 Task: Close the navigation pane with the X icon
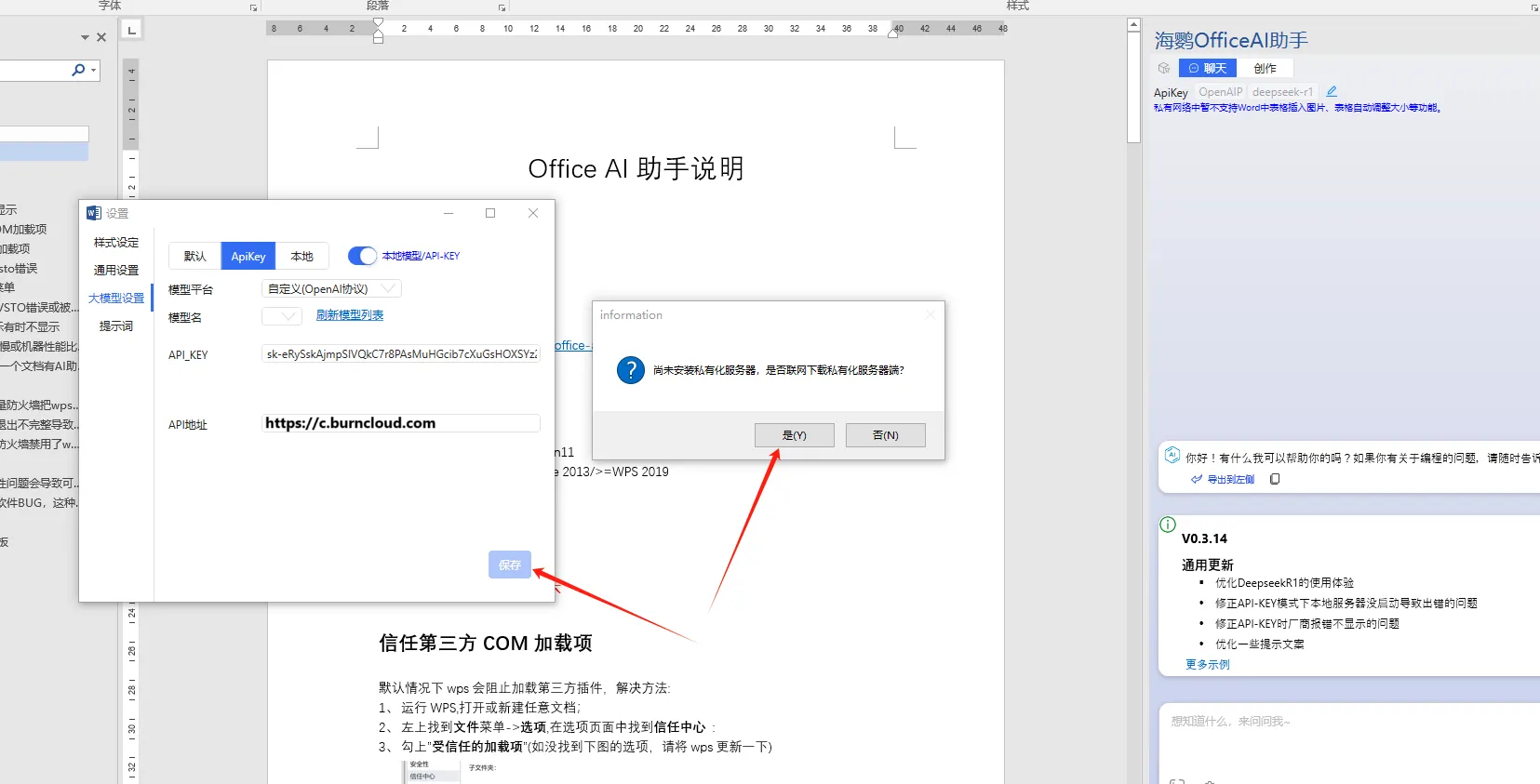pyautogui.click(x=101, y=37)
